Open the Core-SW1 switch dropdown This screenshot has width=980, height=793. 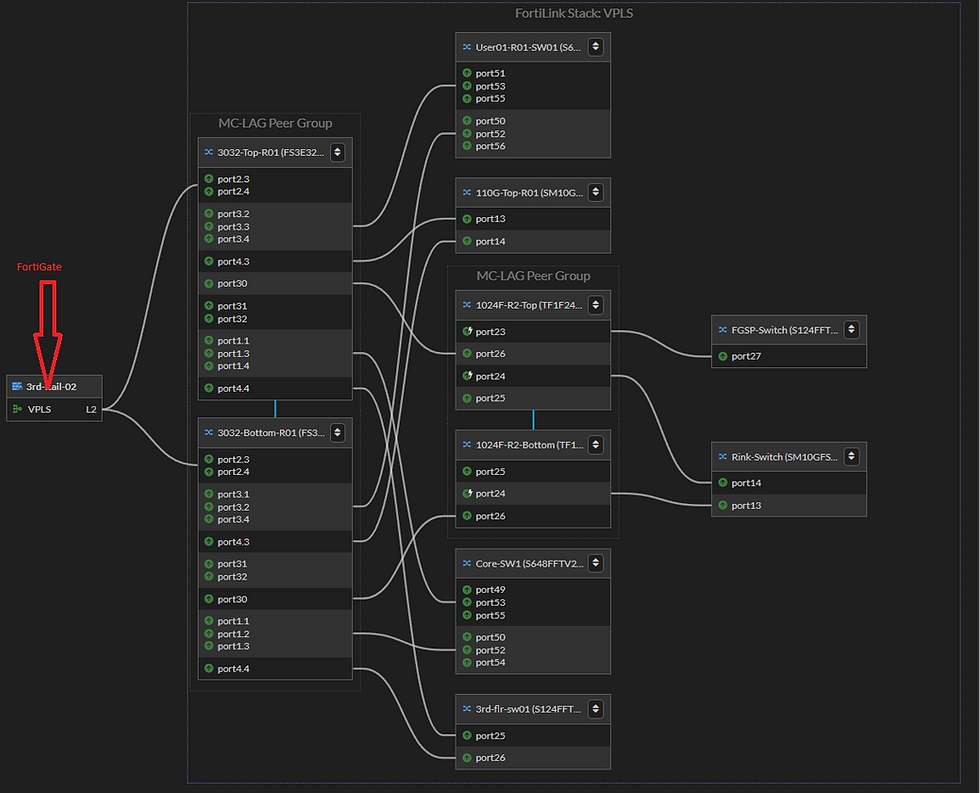[596, 563]
